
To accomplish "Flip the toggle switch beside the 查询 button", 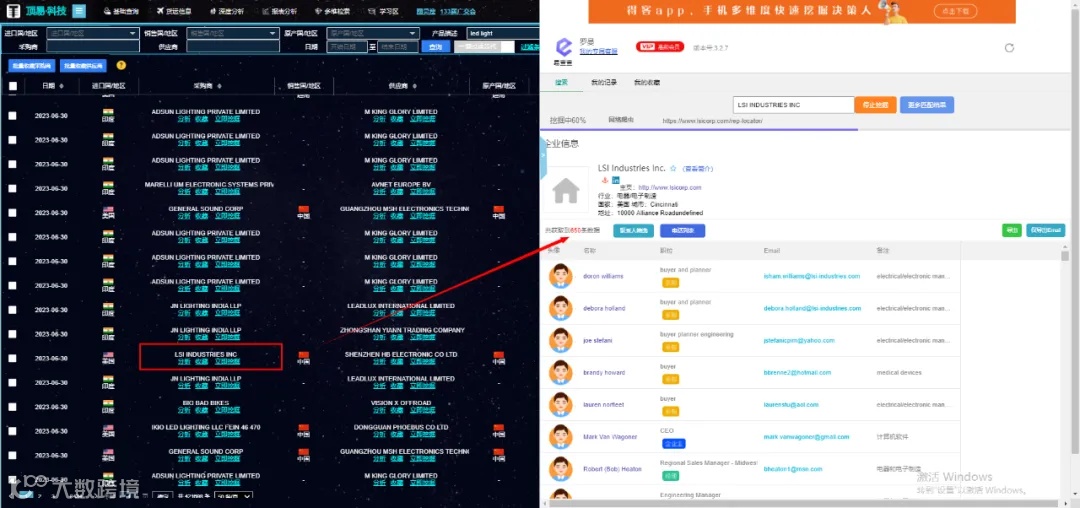I will click(x=485, y=47).
